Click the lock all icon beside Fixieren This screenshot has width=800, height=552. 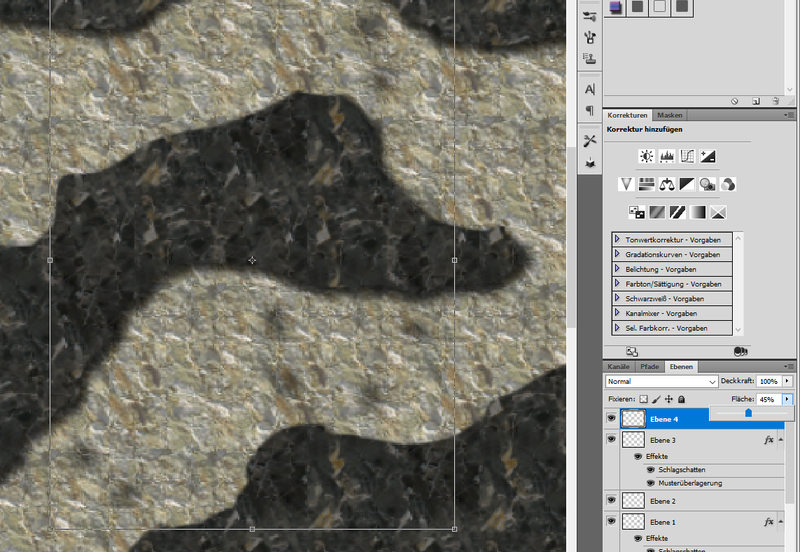point(681,399)
